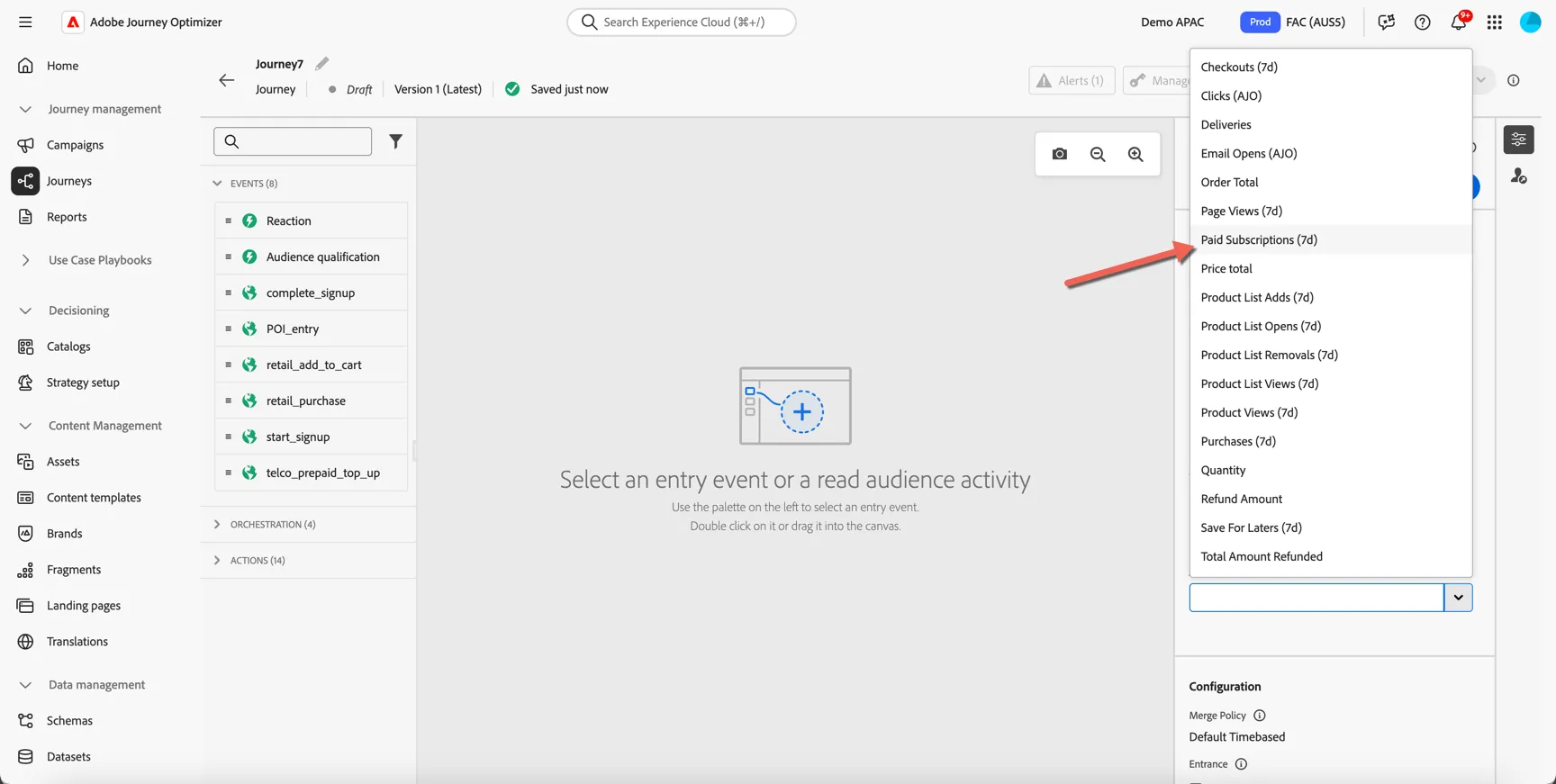Click the info icon beside Entrance
The width and height of the screenshot is (1556, 784).
coord(1241,764)
